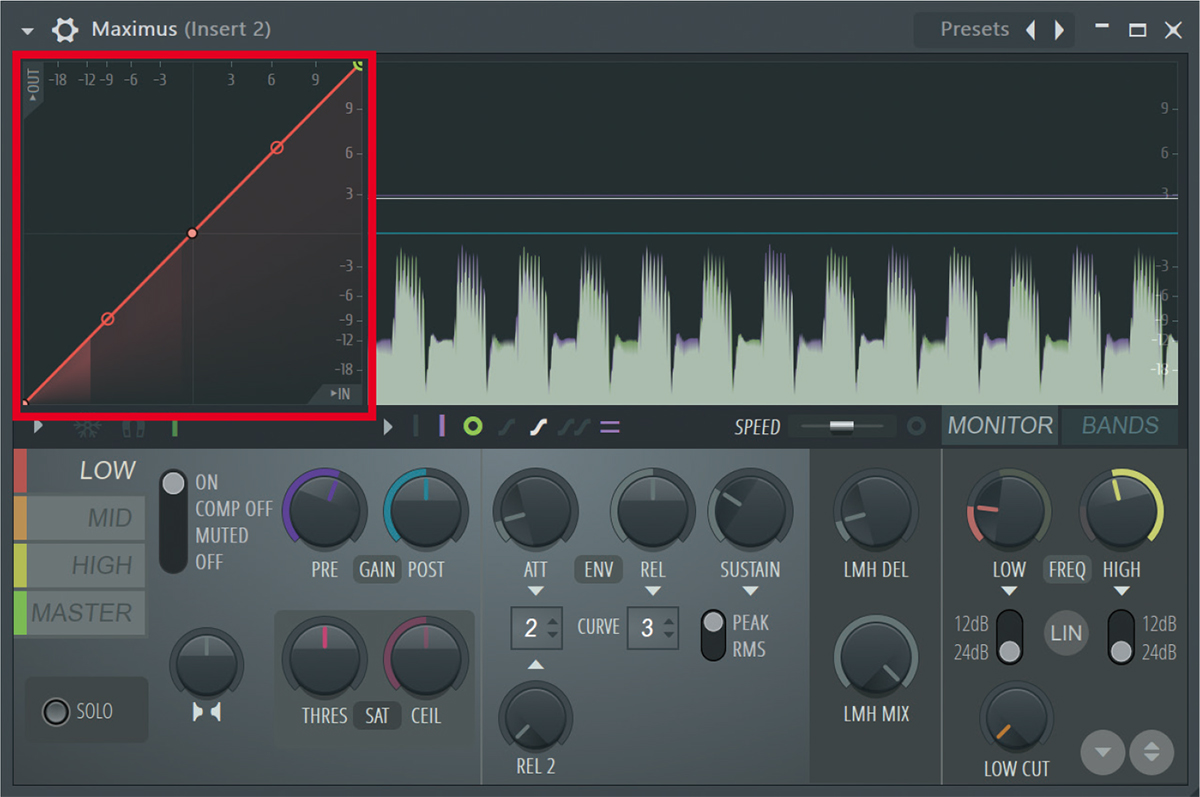The height and width of the screenshot is (797, 1200).
Task: Select the MASTER band
Action: pyautogui.click(x=80, y=612)
